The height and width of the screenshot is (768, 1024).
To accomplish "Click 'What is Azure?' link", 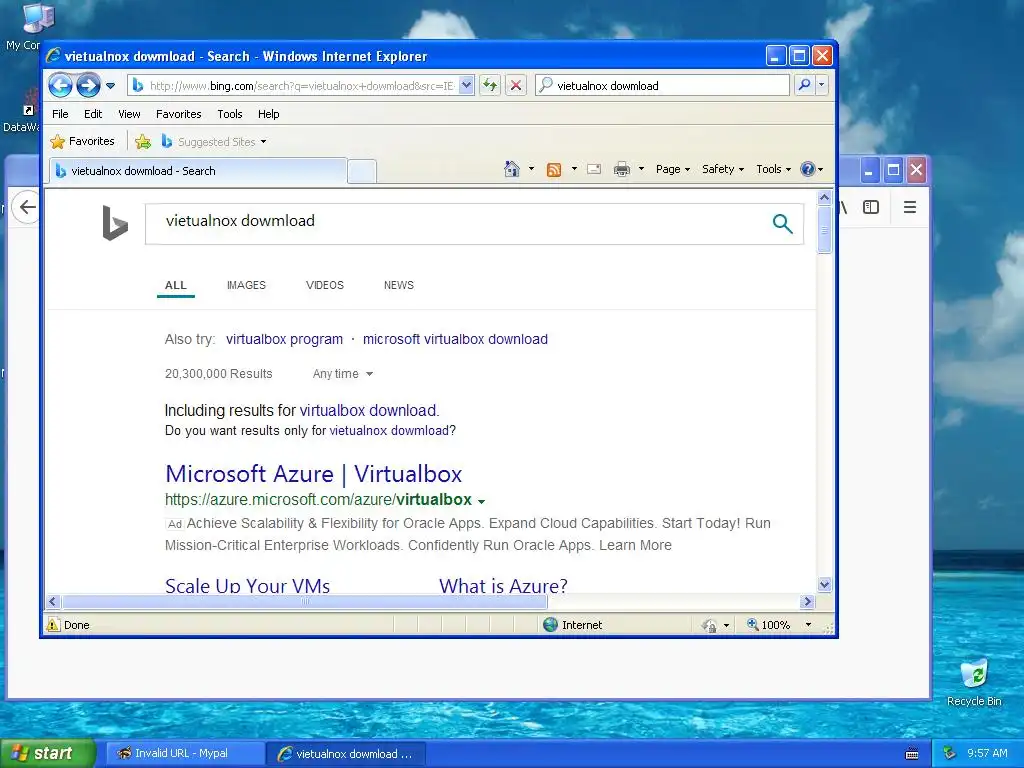I will [x=503, y=586].
